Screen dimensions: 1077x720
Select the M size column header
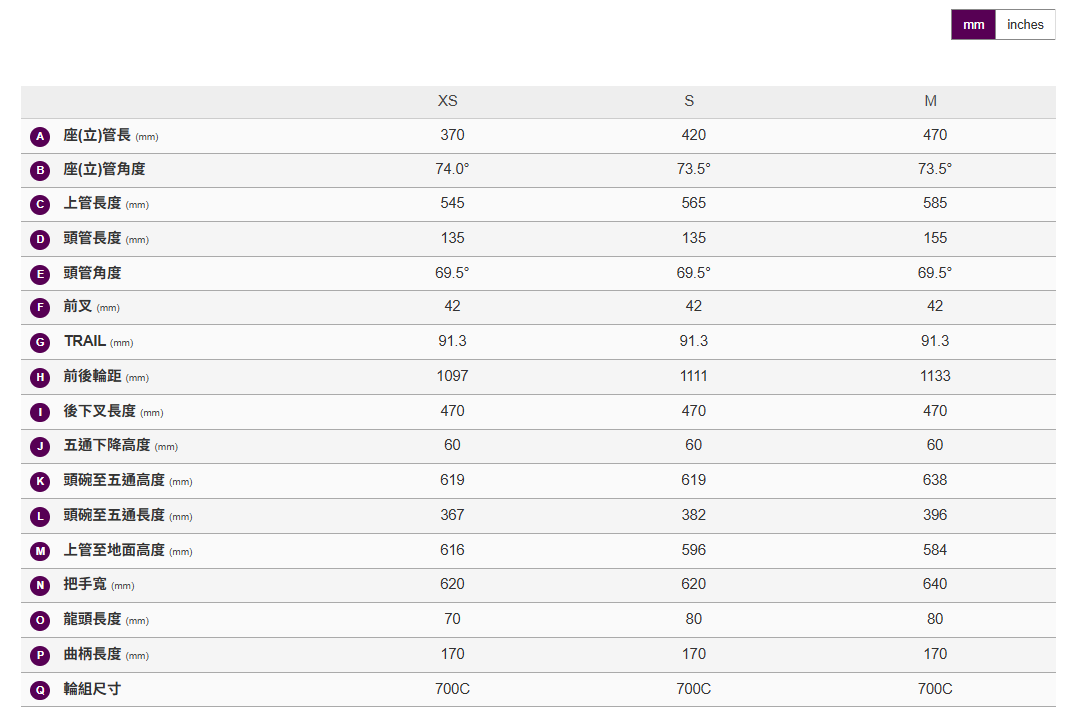[x=931, y=101]
